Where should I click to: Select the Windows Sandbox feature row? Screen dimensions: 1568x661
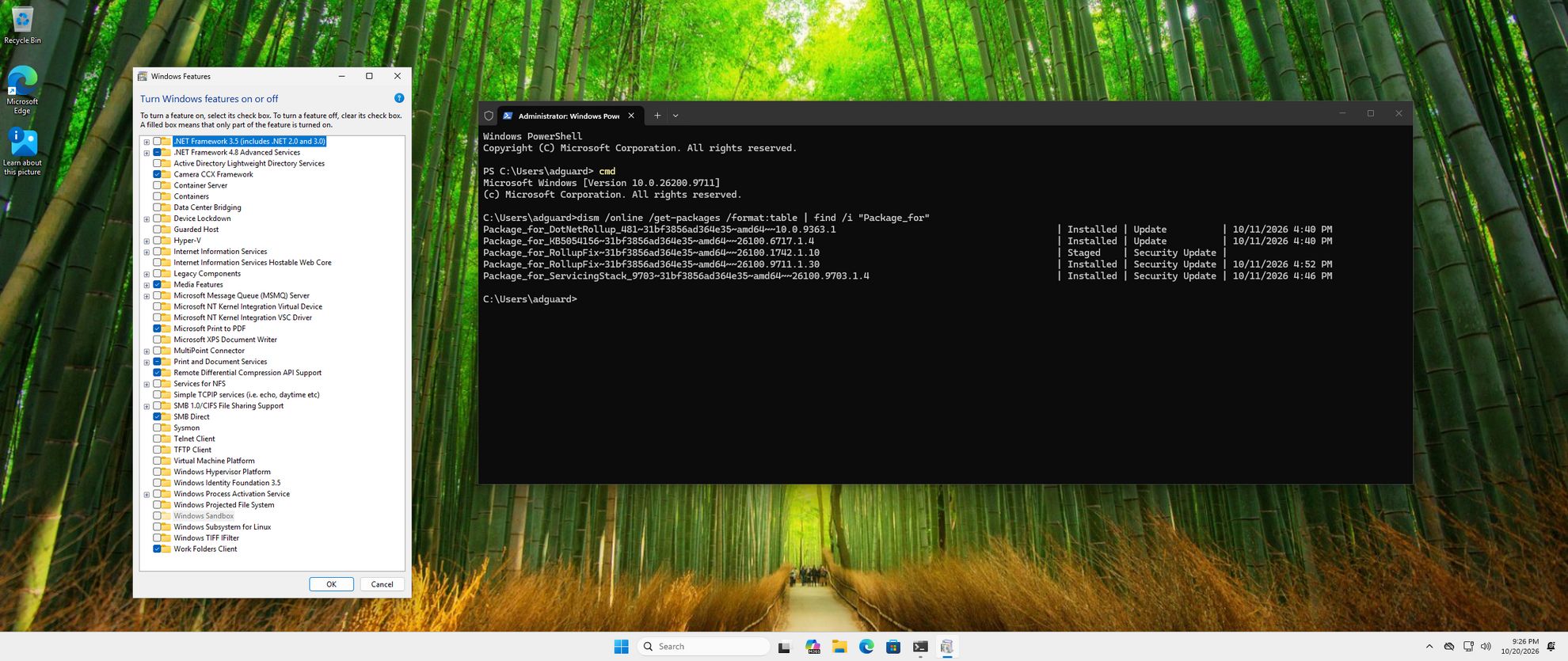click(204, 515)
